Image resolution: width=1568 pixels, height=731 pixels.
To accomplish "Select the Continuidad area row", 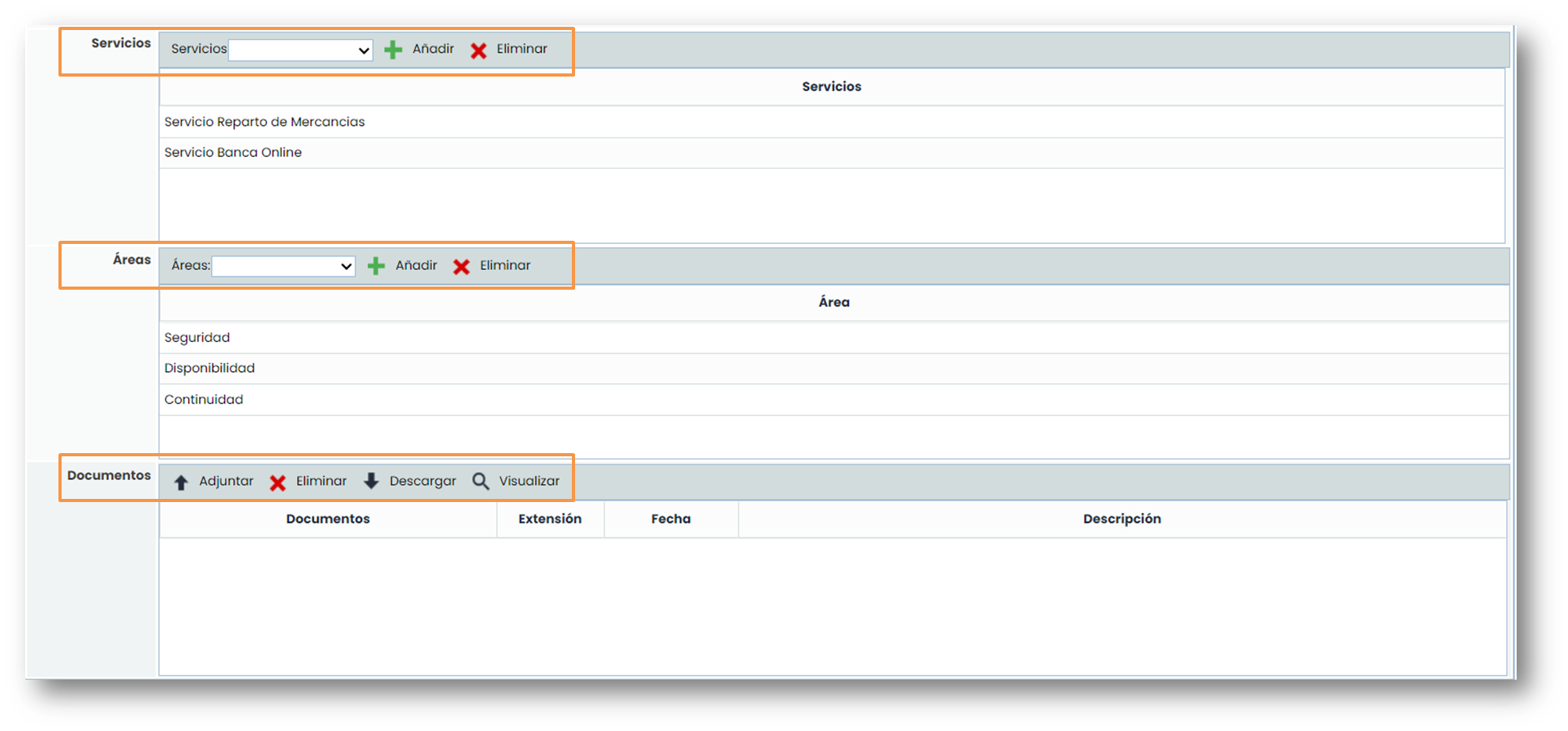I will [204, 400].
